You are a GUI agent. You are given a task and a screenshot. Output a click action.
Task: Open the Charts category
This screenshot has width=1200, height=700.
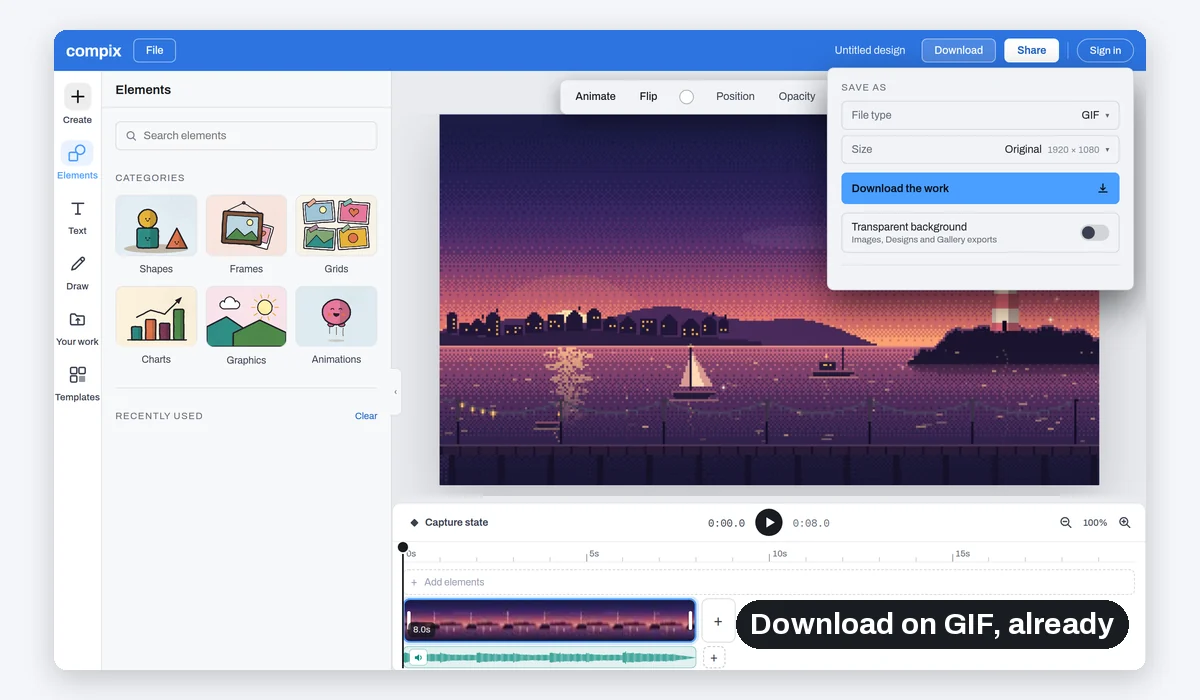coord(156,325)
